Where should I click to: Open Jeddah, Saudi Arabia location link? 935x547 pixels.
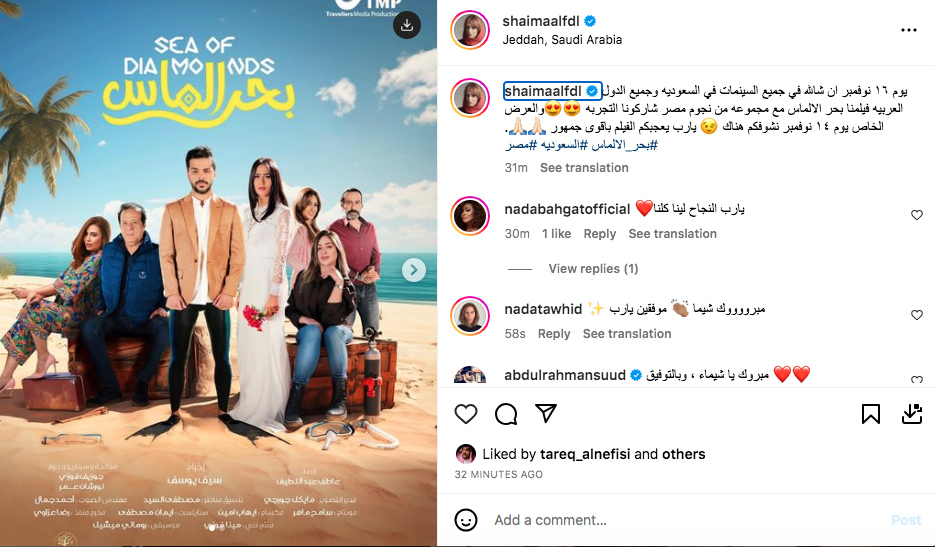562,39
